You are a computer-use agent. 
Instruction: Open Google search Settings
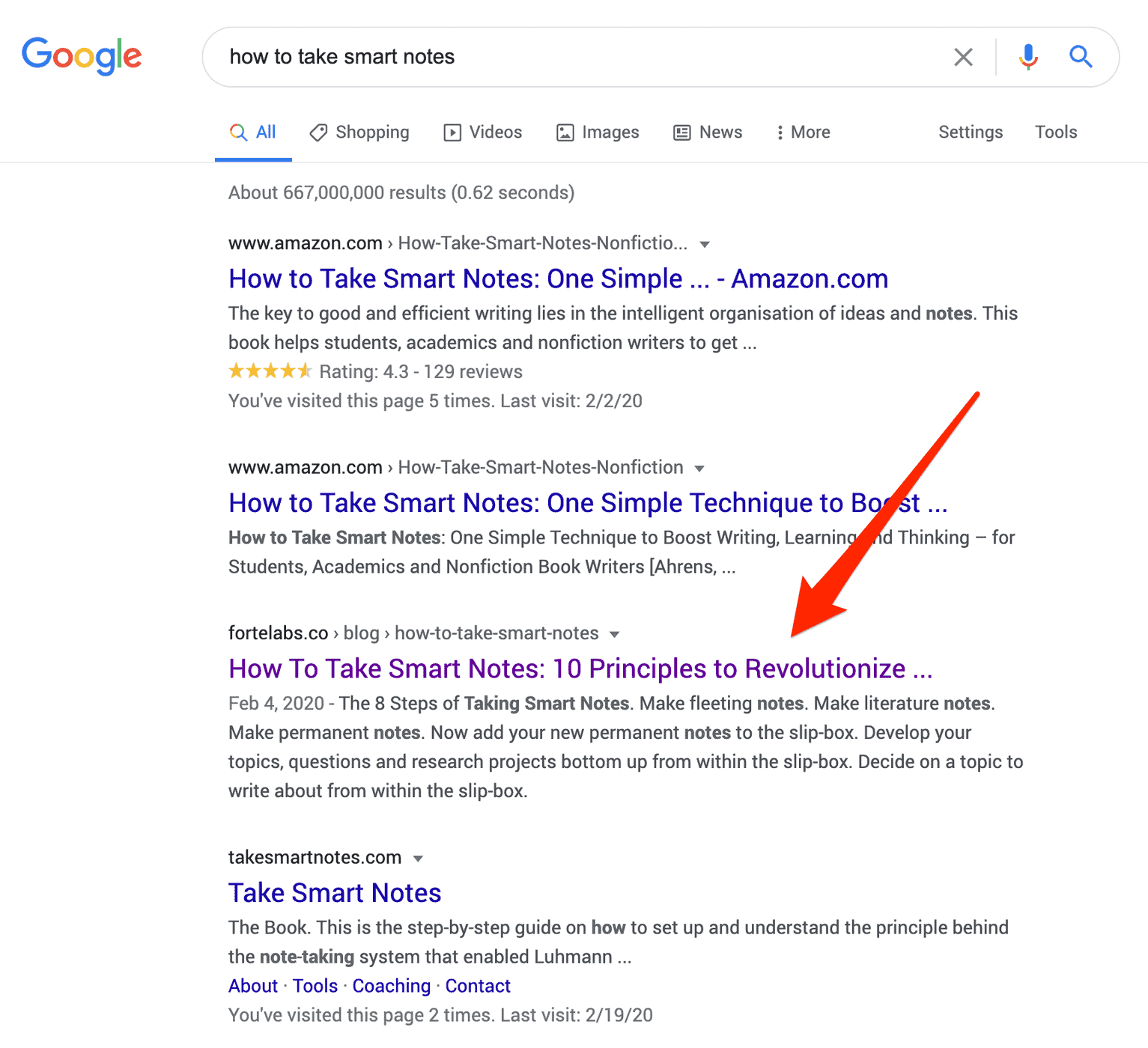coord(970,132)
